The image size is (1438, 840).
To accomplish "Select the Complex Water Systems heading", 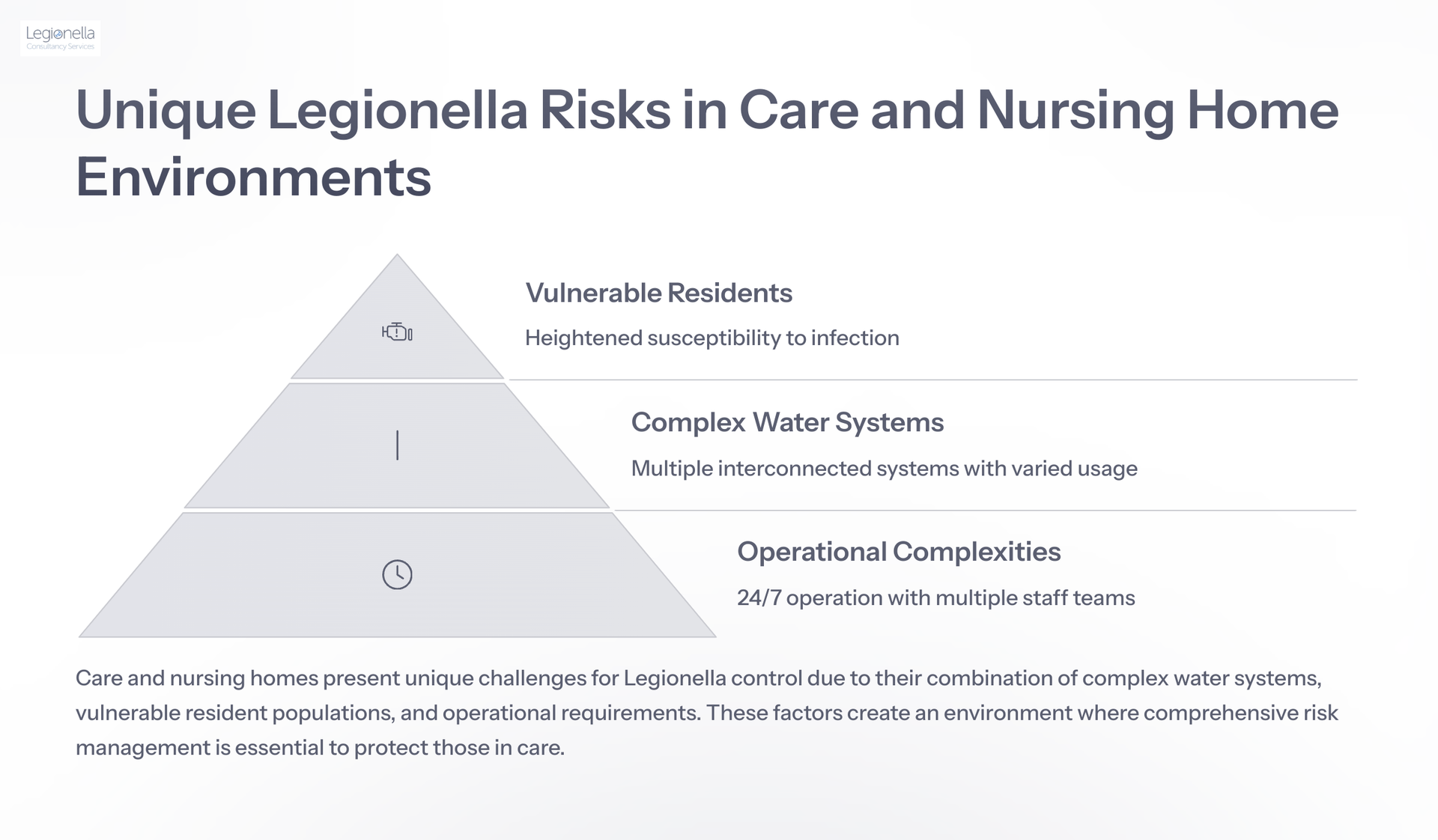I will point(787,422).
